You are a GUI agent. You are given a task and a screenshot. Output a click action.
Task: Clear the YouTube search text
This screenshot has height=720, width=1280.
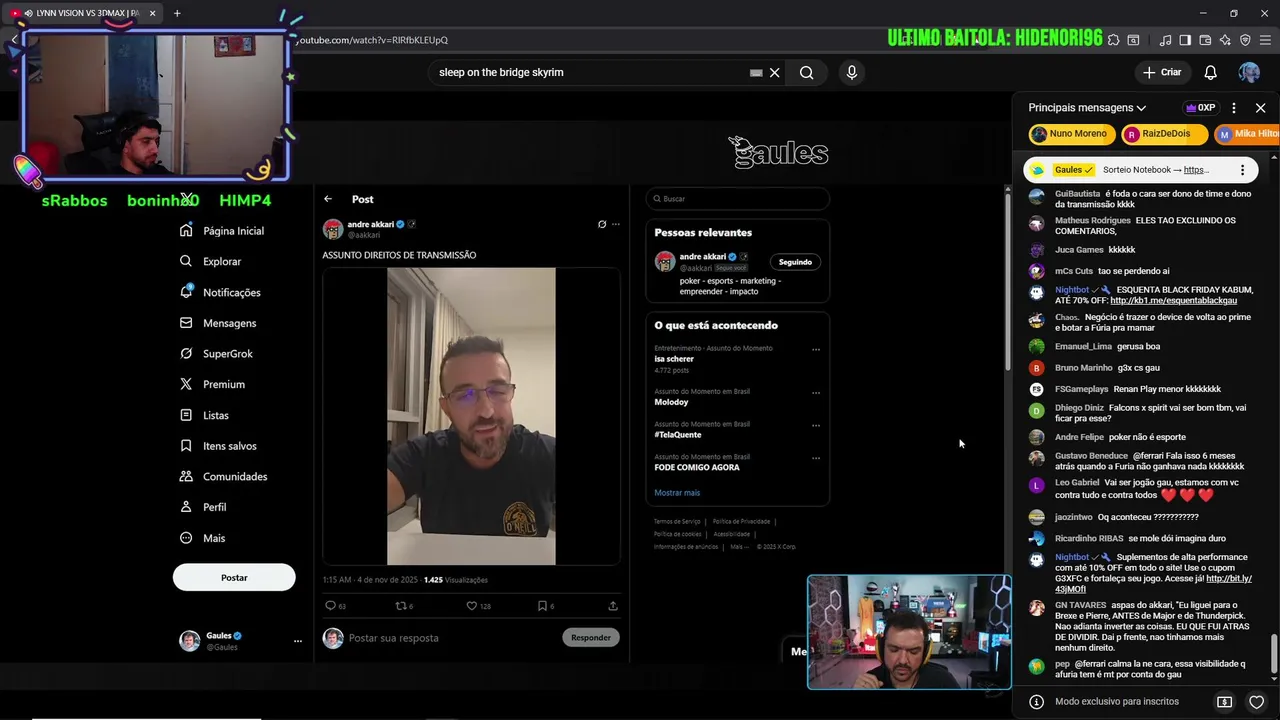(774, 72)
